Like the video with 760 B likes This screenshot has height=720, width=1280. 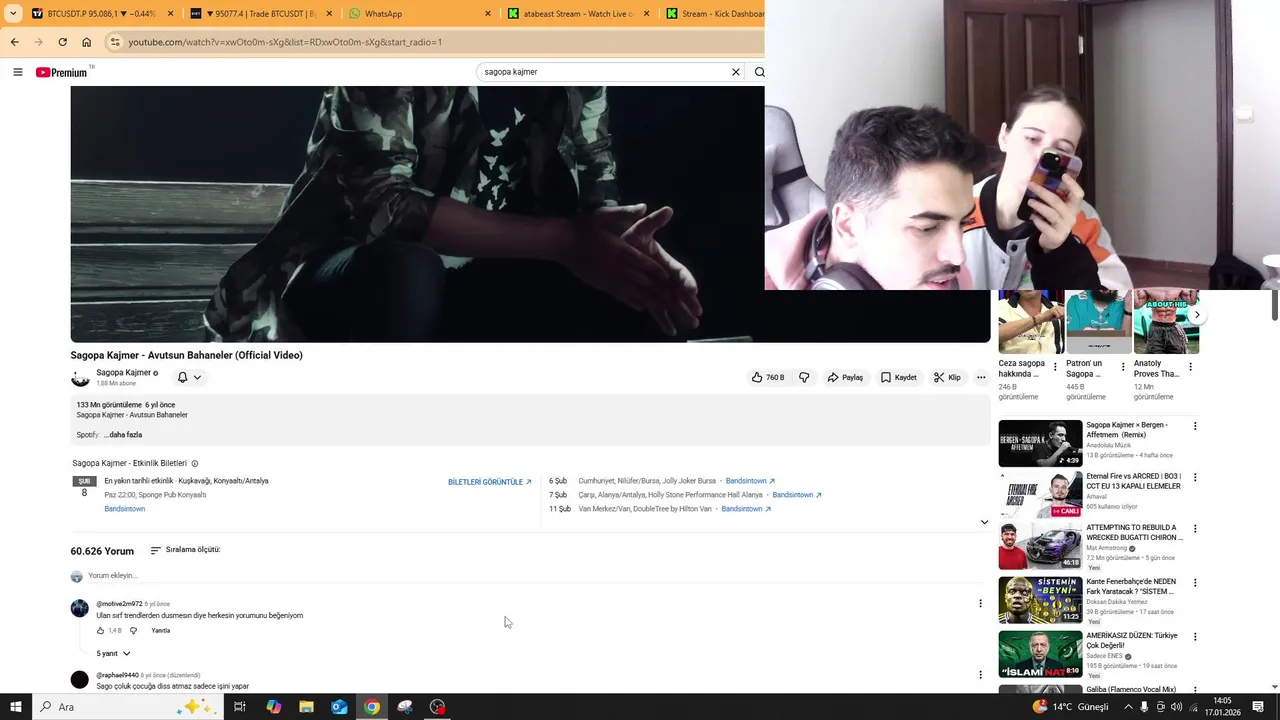pyautogui.click(x=768, y=377)
